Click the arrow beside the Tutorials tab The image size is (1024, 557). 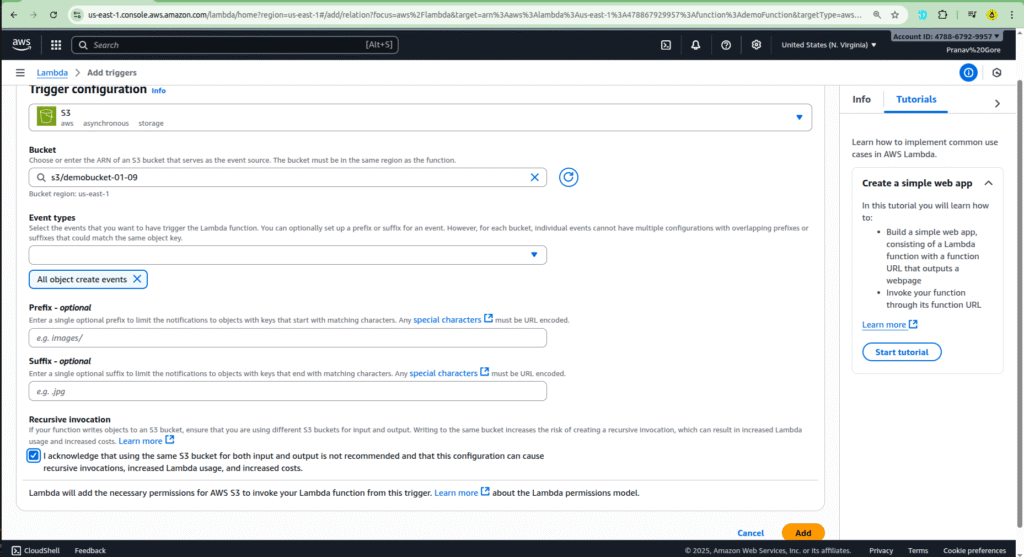997,103
